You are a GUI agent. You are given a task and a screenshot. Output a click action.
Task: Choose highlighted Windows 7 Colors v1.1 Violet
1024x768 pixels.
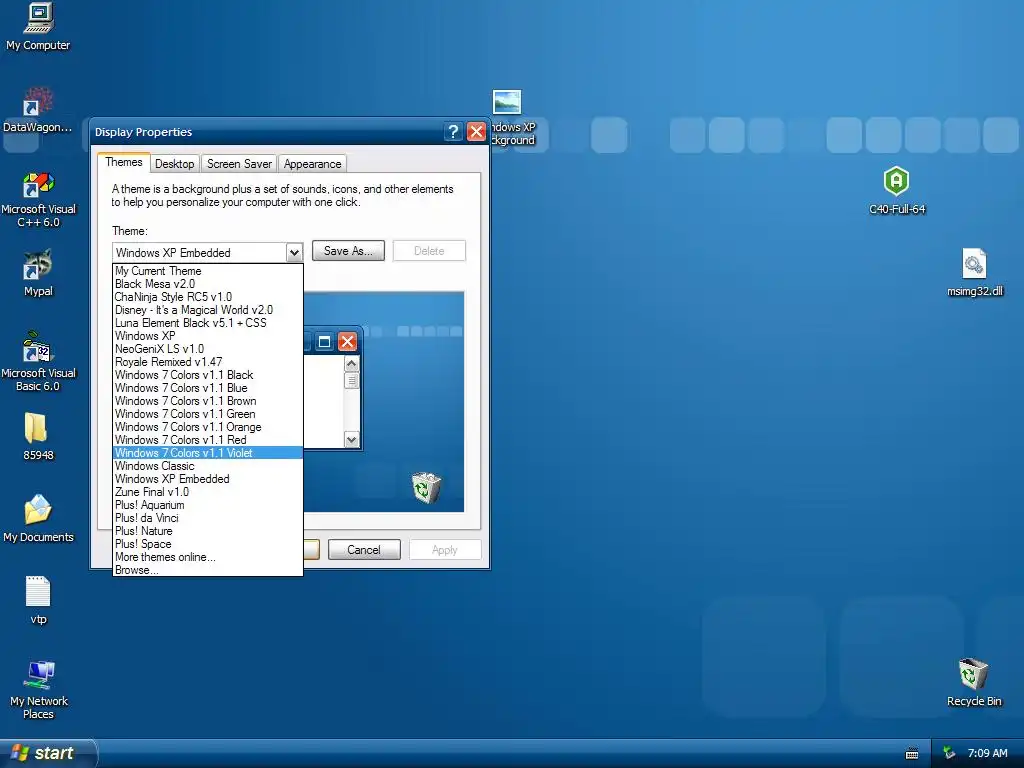click(x=208, y=453)
